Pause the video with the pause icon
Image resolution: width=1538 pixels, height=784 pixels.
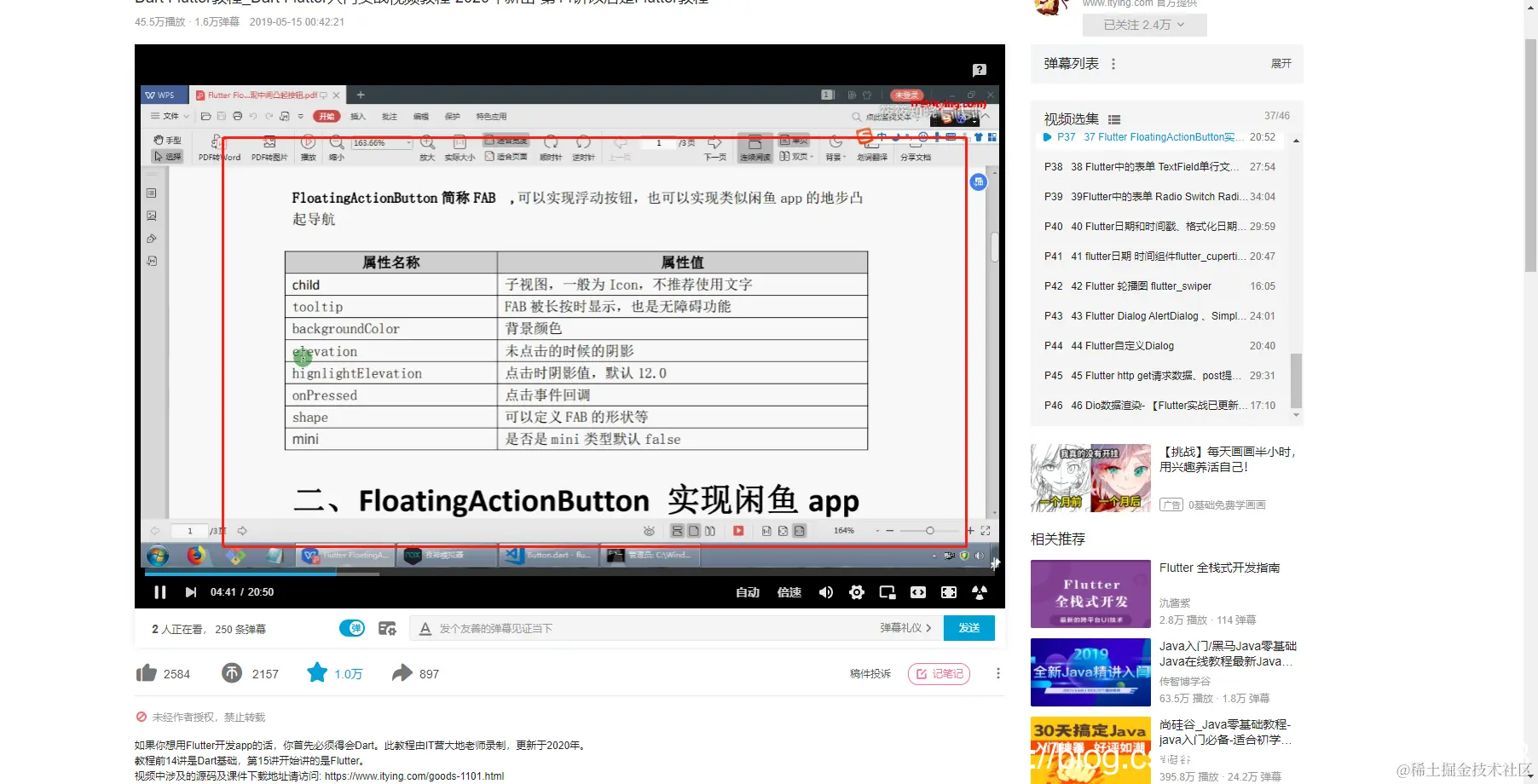160,592
